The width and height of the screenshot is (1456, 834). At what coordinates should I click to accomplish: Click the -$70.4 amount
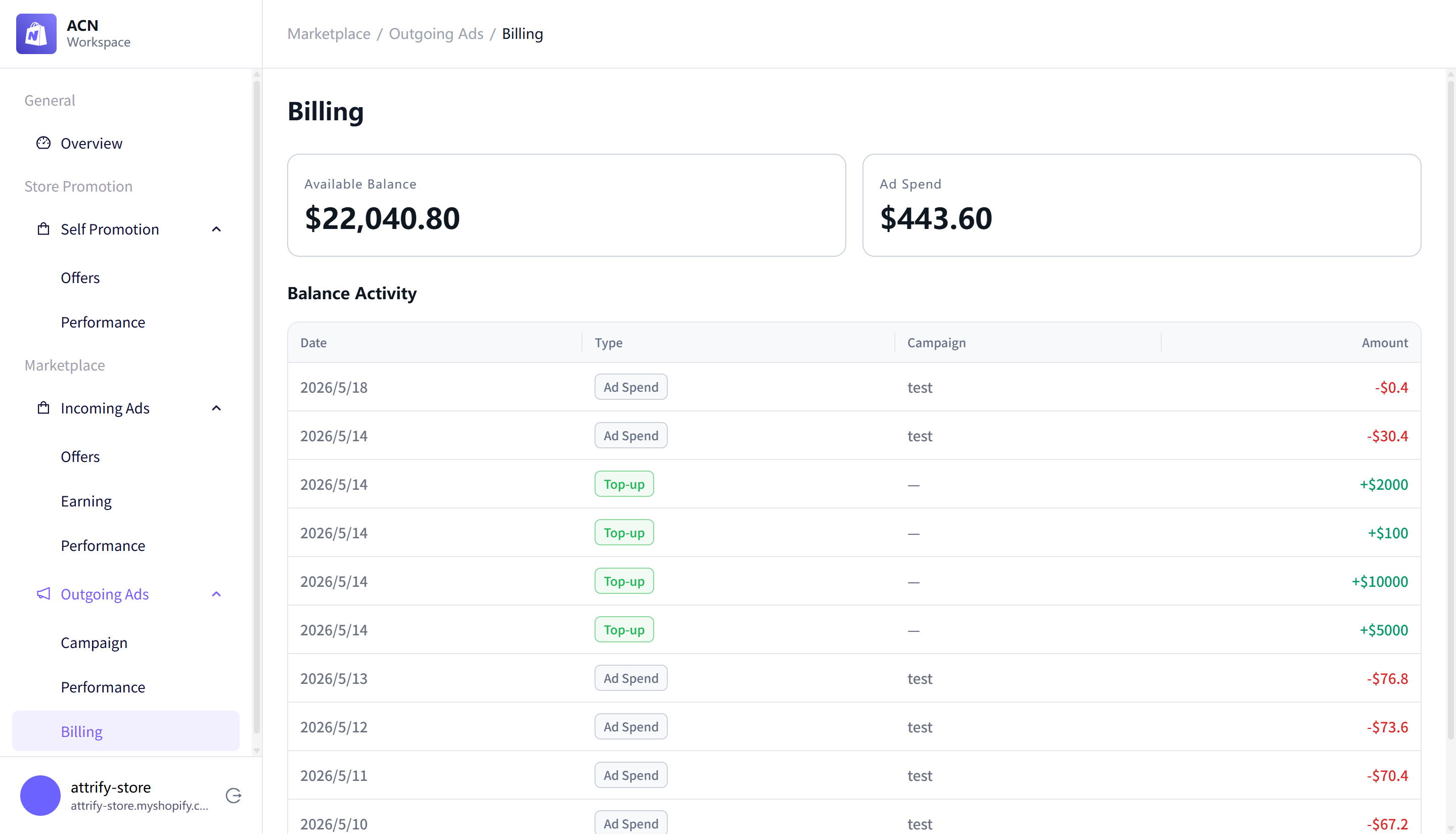pos(1387,775)
